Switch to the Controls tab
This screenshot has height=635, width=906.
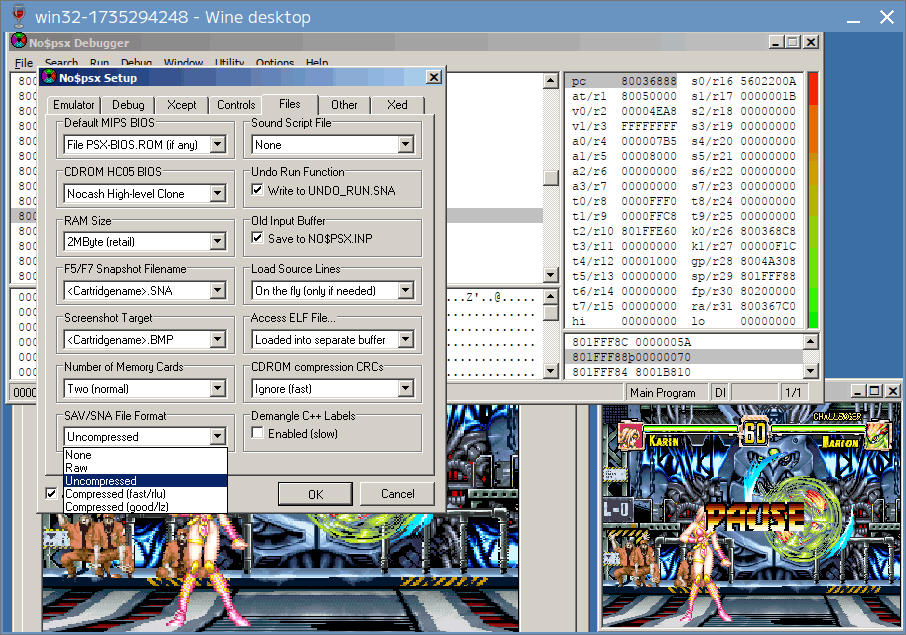[236, 105]
